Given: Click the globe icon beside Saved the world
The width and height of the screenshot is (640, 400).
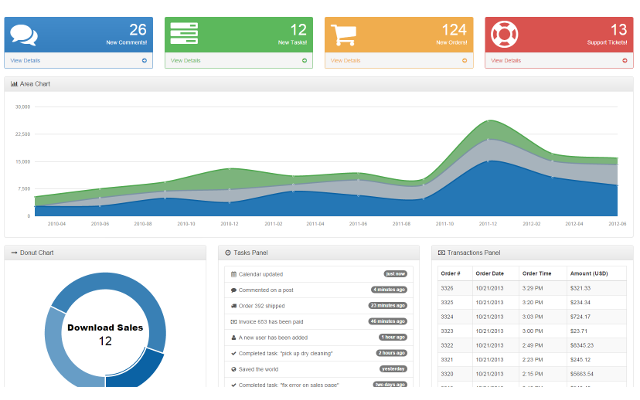Looking at the screenshot, I should [x=233, y=369].
